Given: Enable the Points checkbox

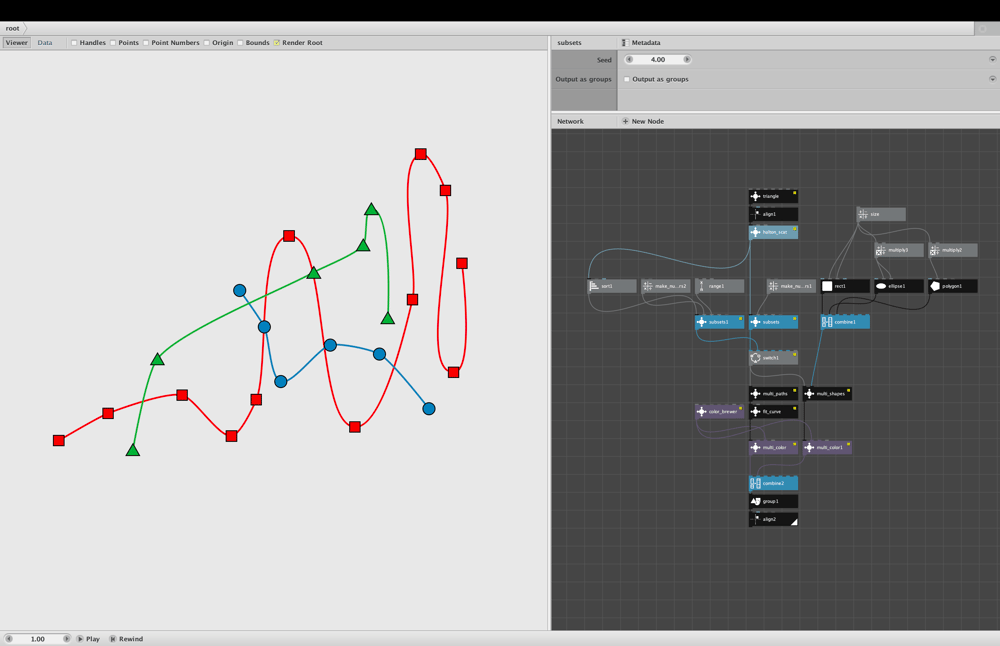Looking at the screenshot, I should (113, 43).
